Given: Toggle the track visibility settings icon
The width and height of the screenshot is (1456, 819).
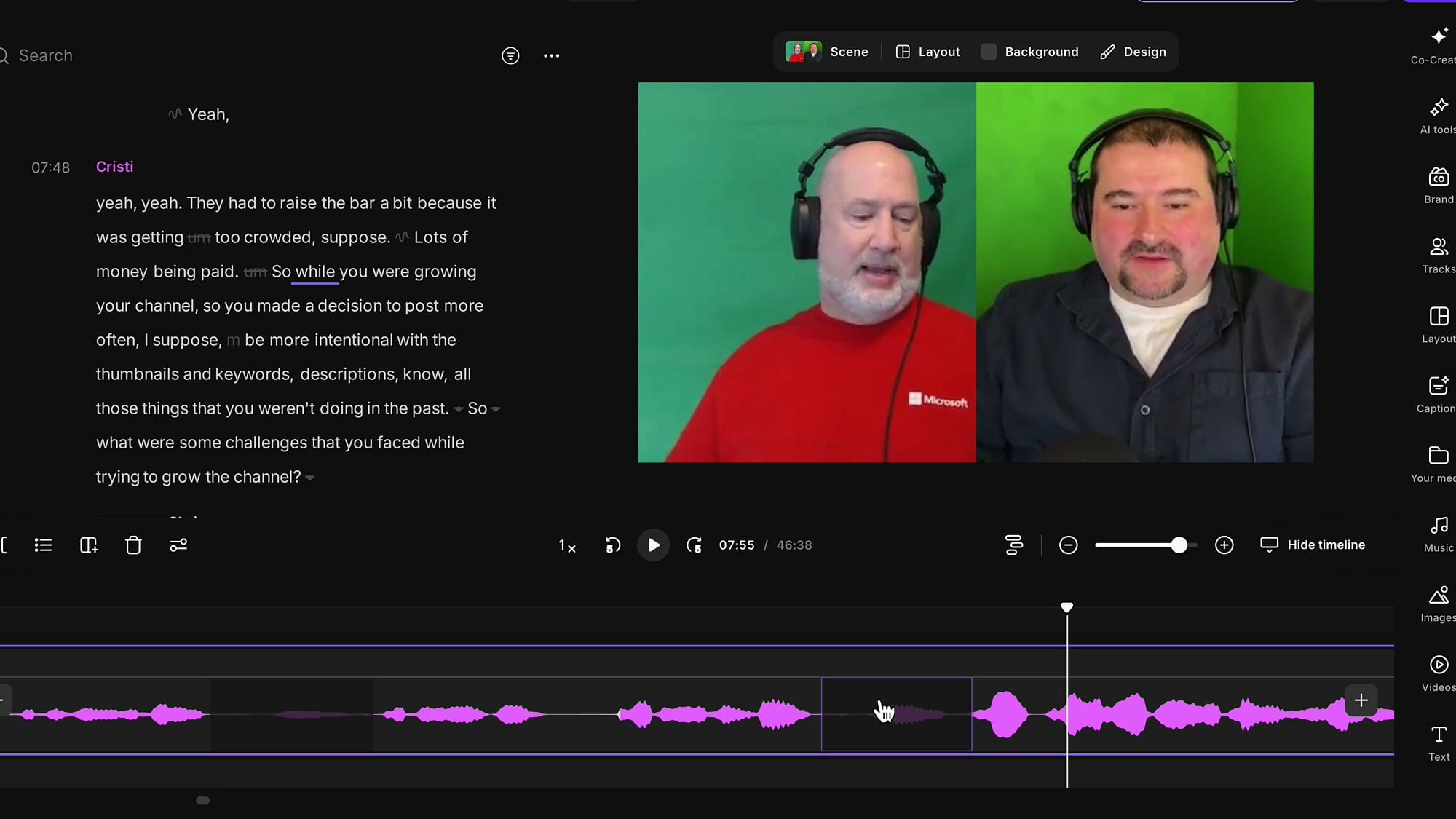Looking at the screenshot, I should pyautogui.click(x=1014, y=545).
